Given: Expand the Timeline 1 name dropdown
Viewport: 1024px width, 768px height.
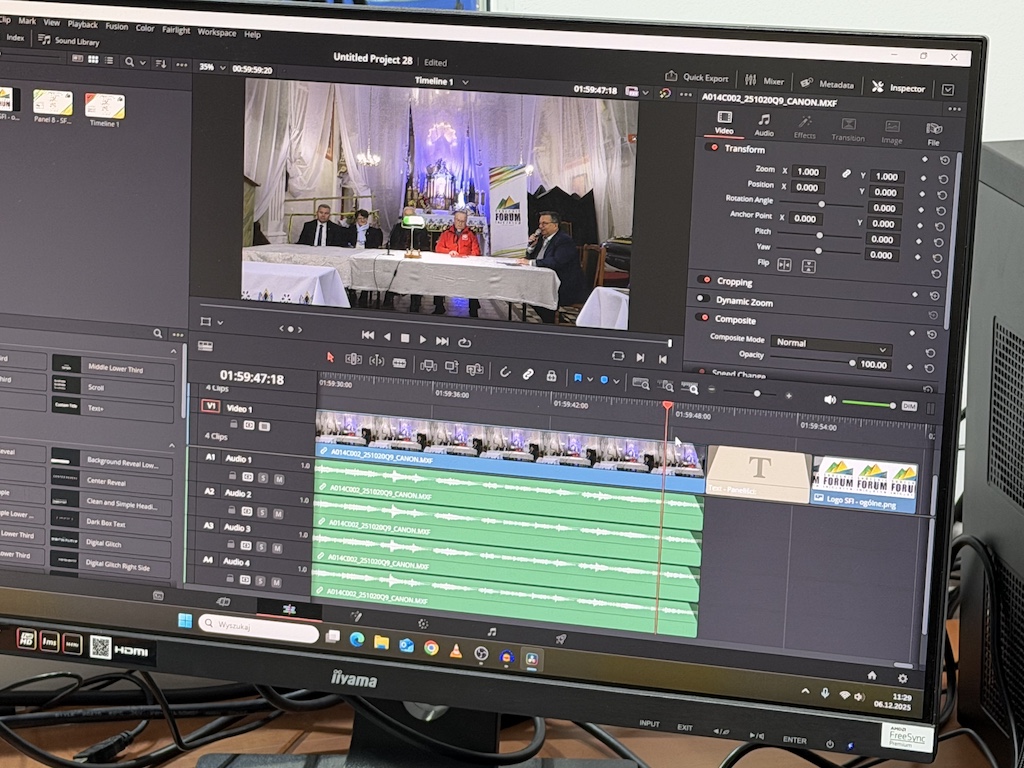Looking at the screenshot, I should [465, 81].
